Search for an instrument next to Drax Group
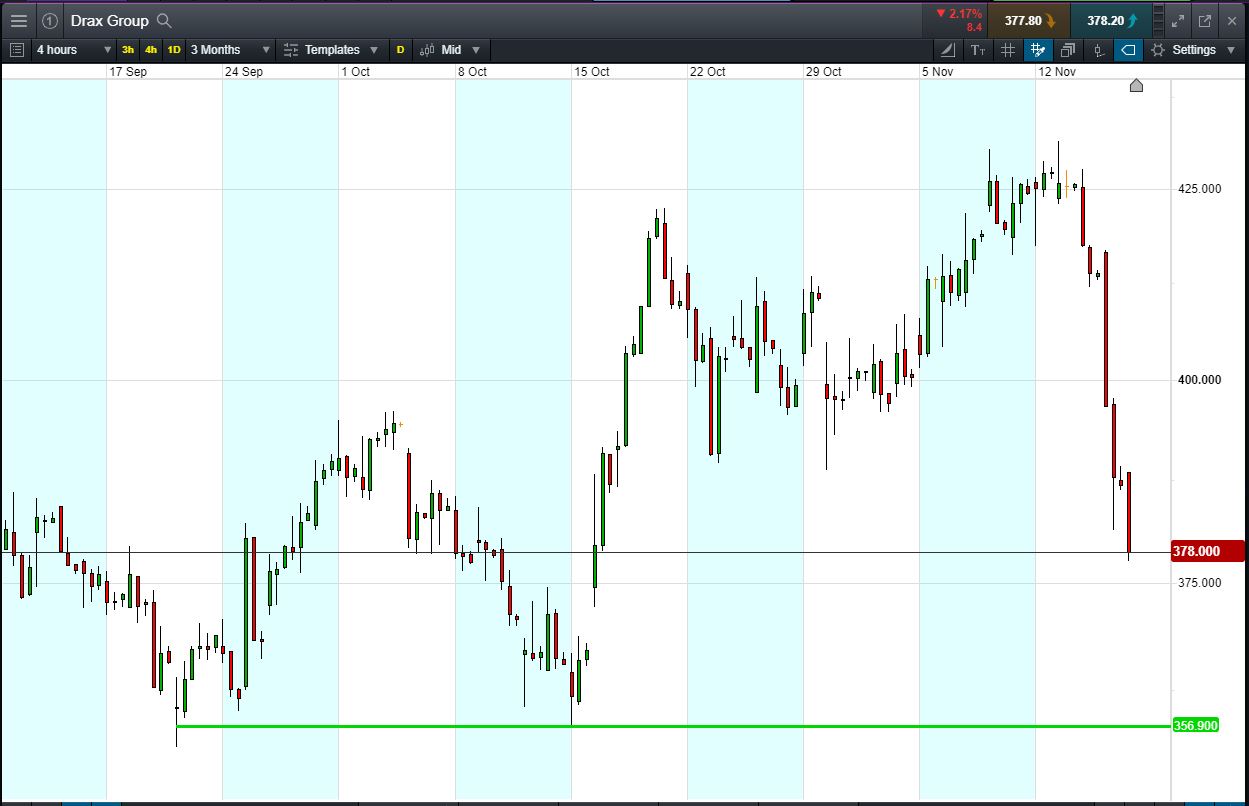 165,20
